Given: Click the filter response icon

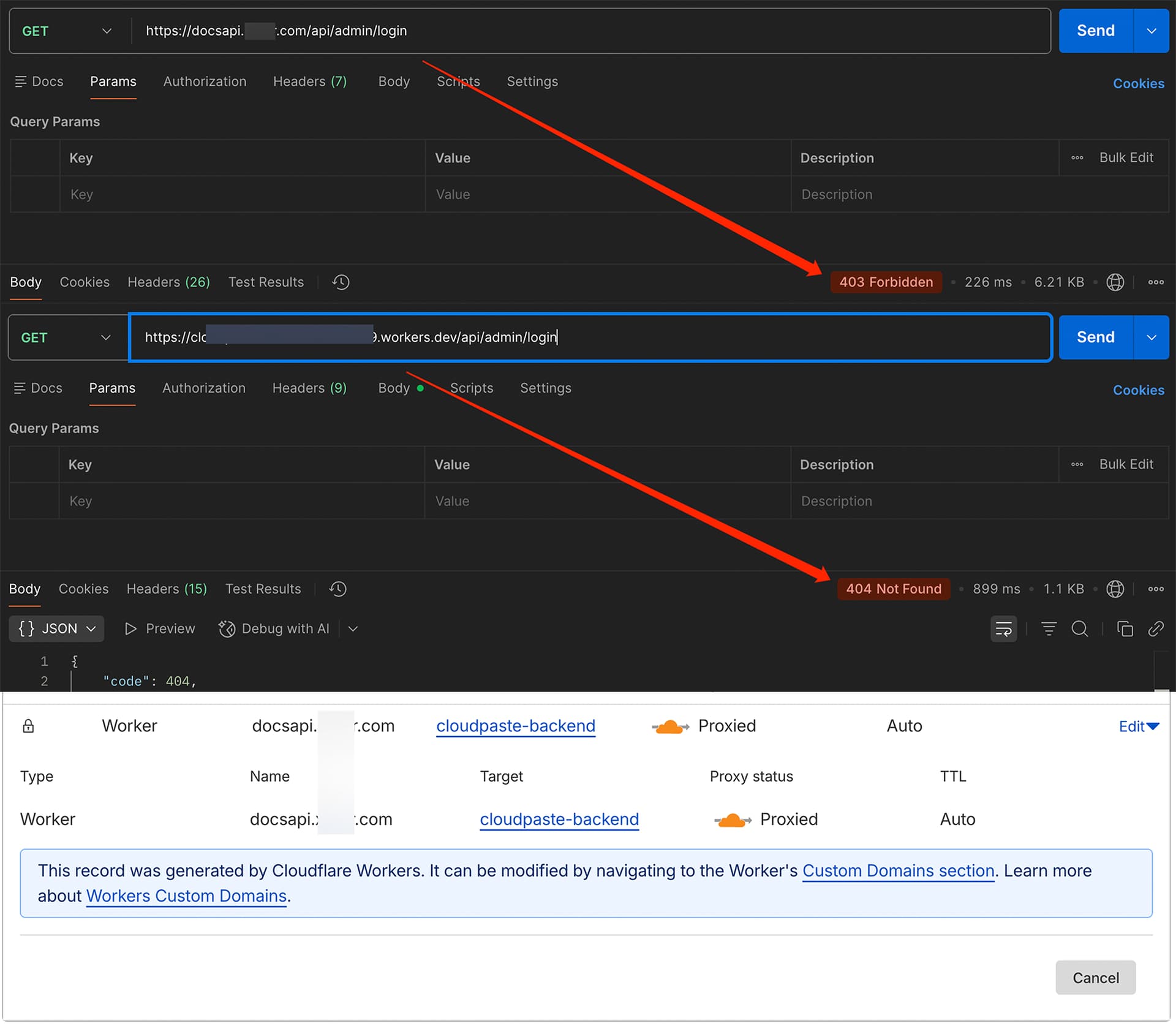Looking at the screenshot, I should (1049, 629).
